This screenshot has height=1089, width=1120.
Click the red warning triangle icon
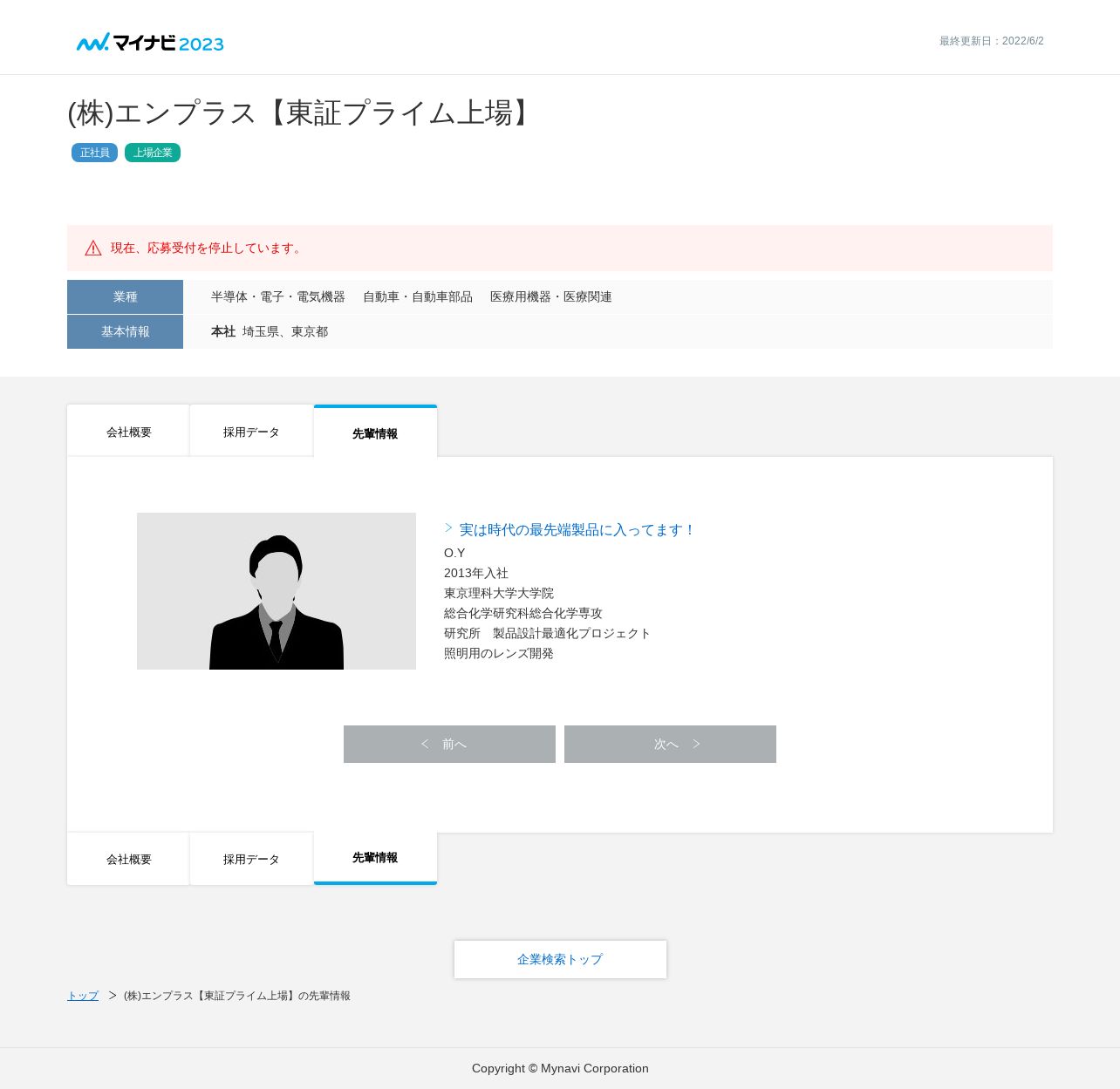(x=93, y=248)
